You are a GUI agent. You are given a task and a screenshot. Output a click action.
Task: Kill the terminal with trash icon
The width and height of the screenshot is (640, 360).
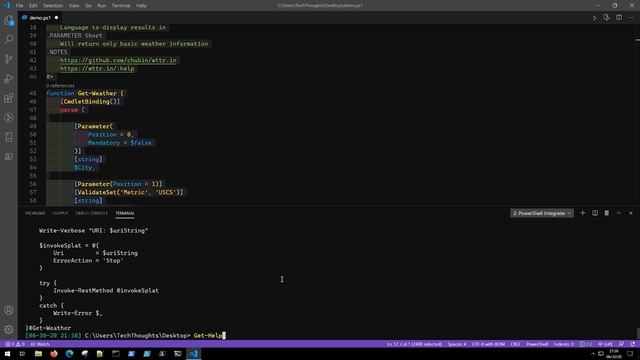point(607,213)
